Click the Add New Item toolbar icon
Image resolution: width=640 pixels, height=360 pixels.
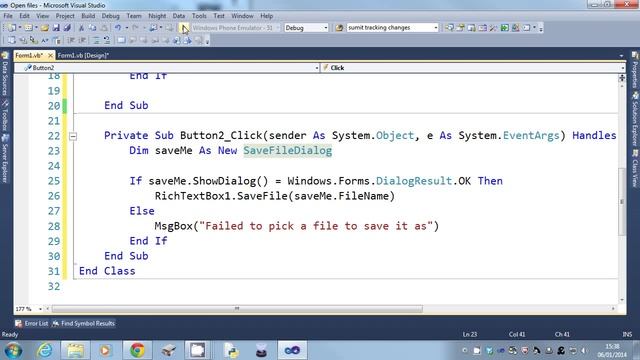pyautogui.click(x=28, y=28)
